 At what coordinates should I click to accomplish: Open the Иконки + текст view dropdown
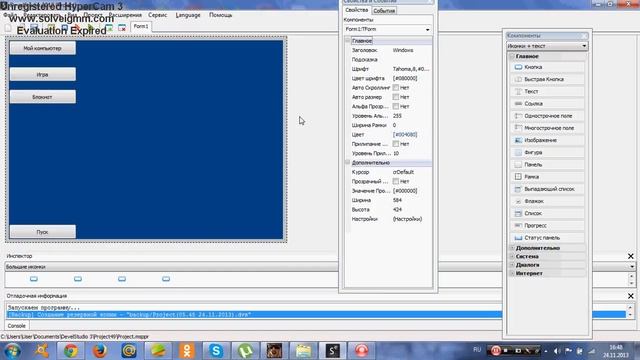[x=584, y=46]
